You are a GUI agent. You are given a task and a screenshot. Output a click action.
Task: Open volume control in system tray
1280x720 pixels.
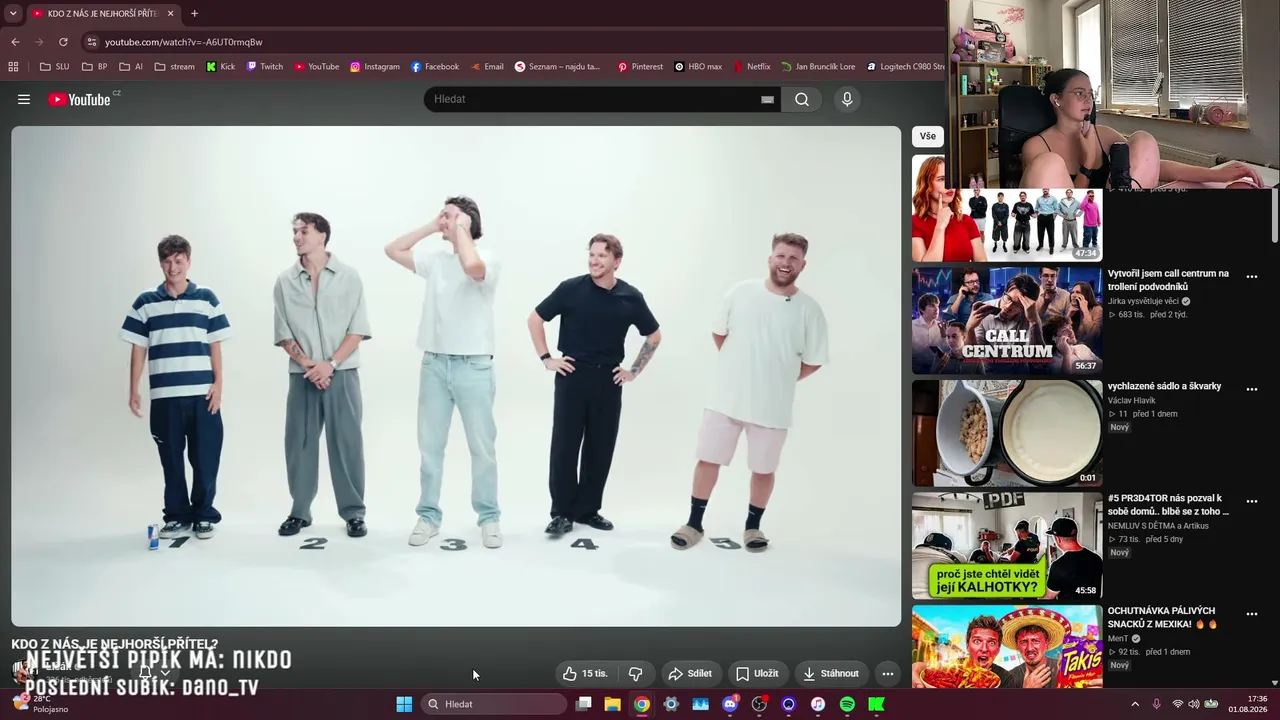click(x=1193, y=704)
